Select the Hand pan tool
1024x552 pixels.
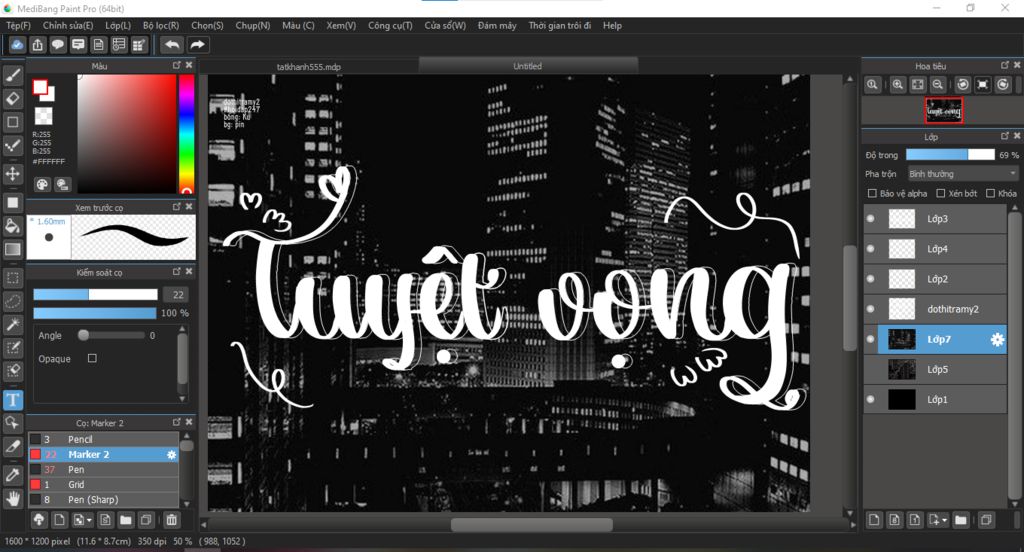[13, 497]
